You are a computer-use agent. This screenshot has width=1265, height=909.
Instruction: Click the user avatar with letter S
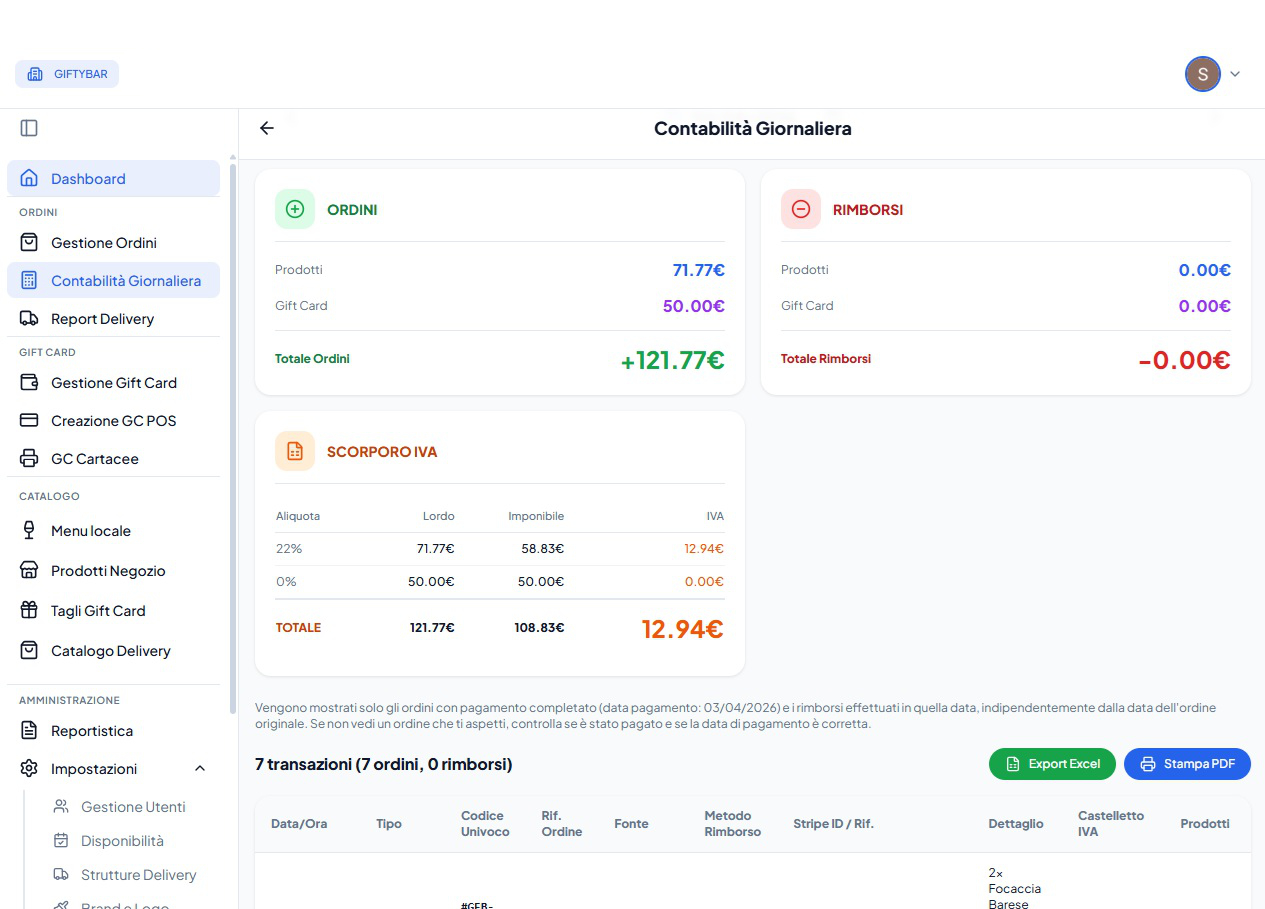1203,74
